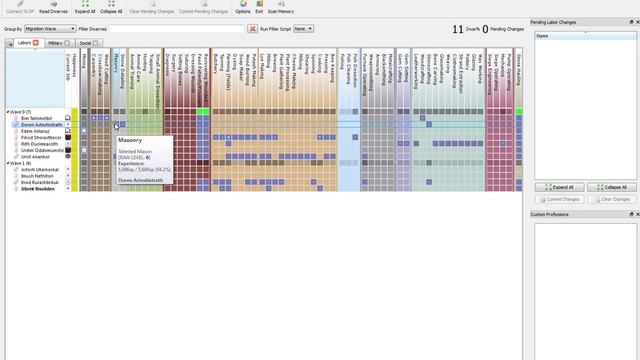Click the Name column header in pending list

(585, 36)
